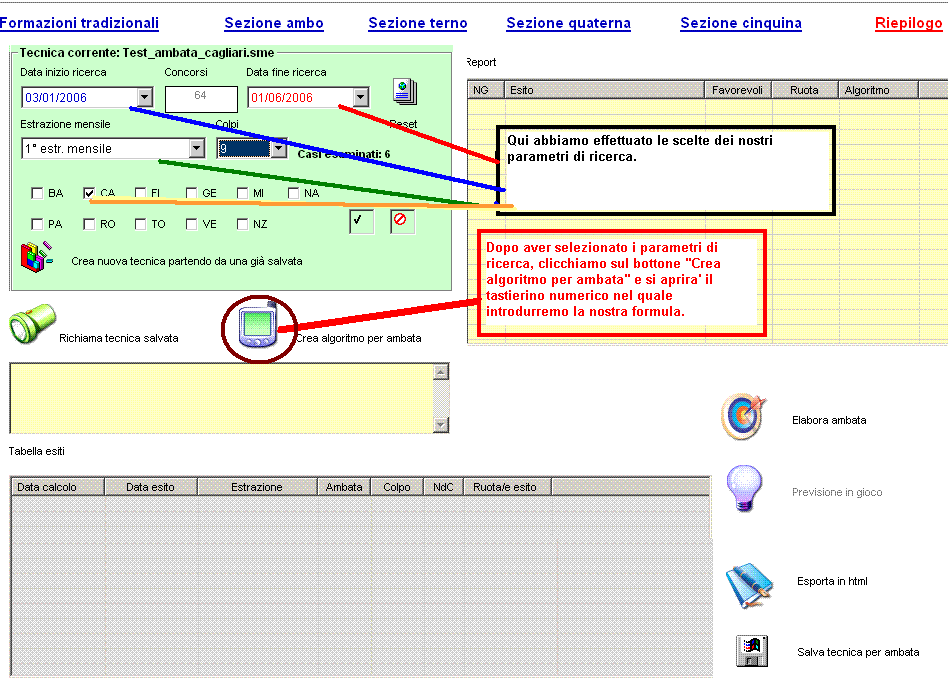This screenshot has width=950, height=678.
Task: Click the Ruota column header in Report
Action: [805, 90]
